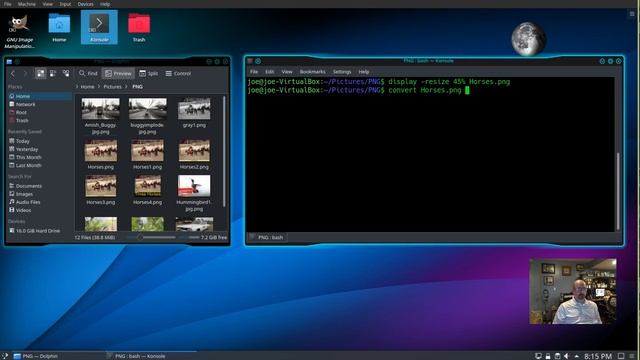The height and width of the screenshot is (360, 640).
Task: Click the volume icon in system tray
Action: [x=567, y=356]
